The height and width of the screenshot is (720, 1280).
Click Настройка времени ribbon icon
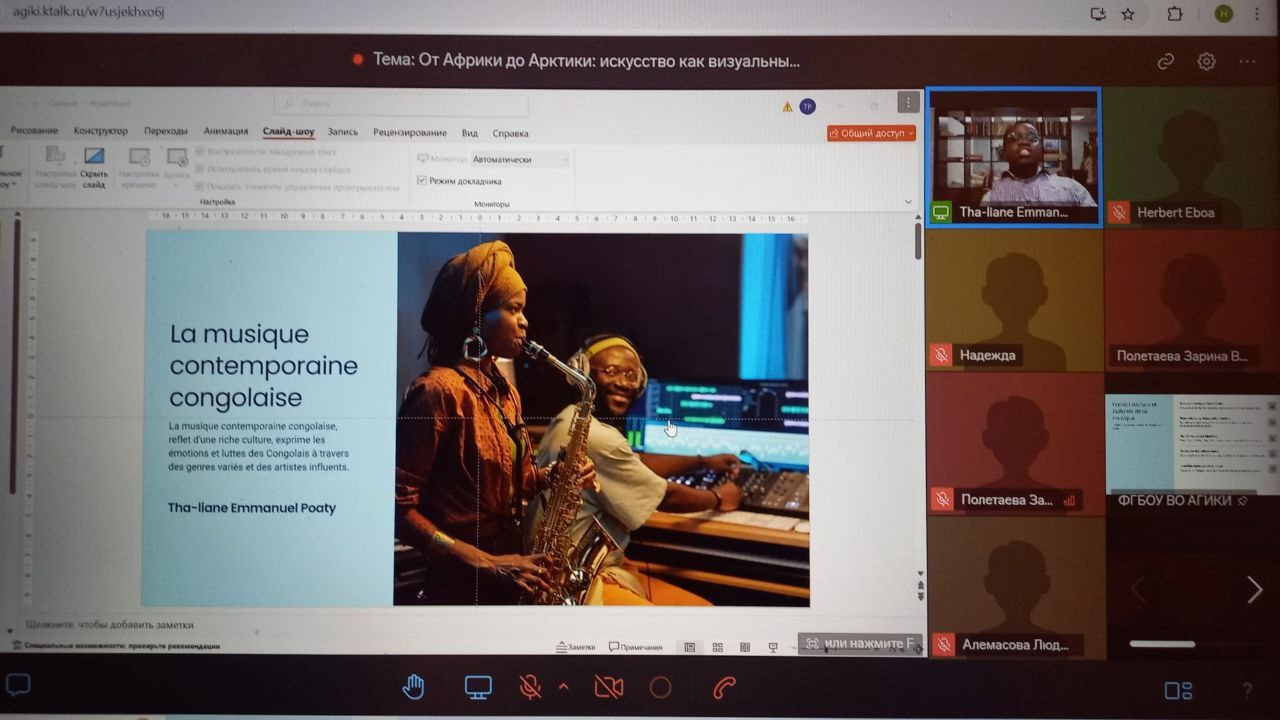[139, 167]
